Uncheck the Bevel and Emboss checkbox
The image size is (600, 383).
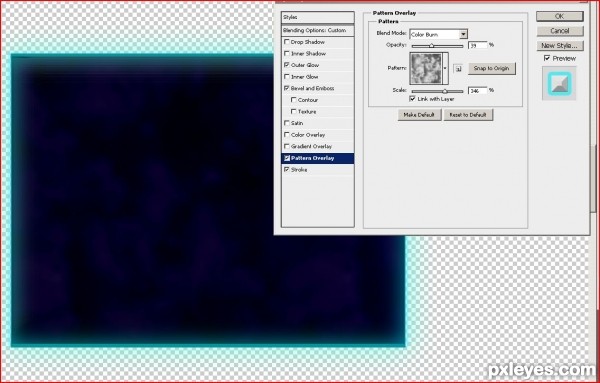(x=287, y=88)
